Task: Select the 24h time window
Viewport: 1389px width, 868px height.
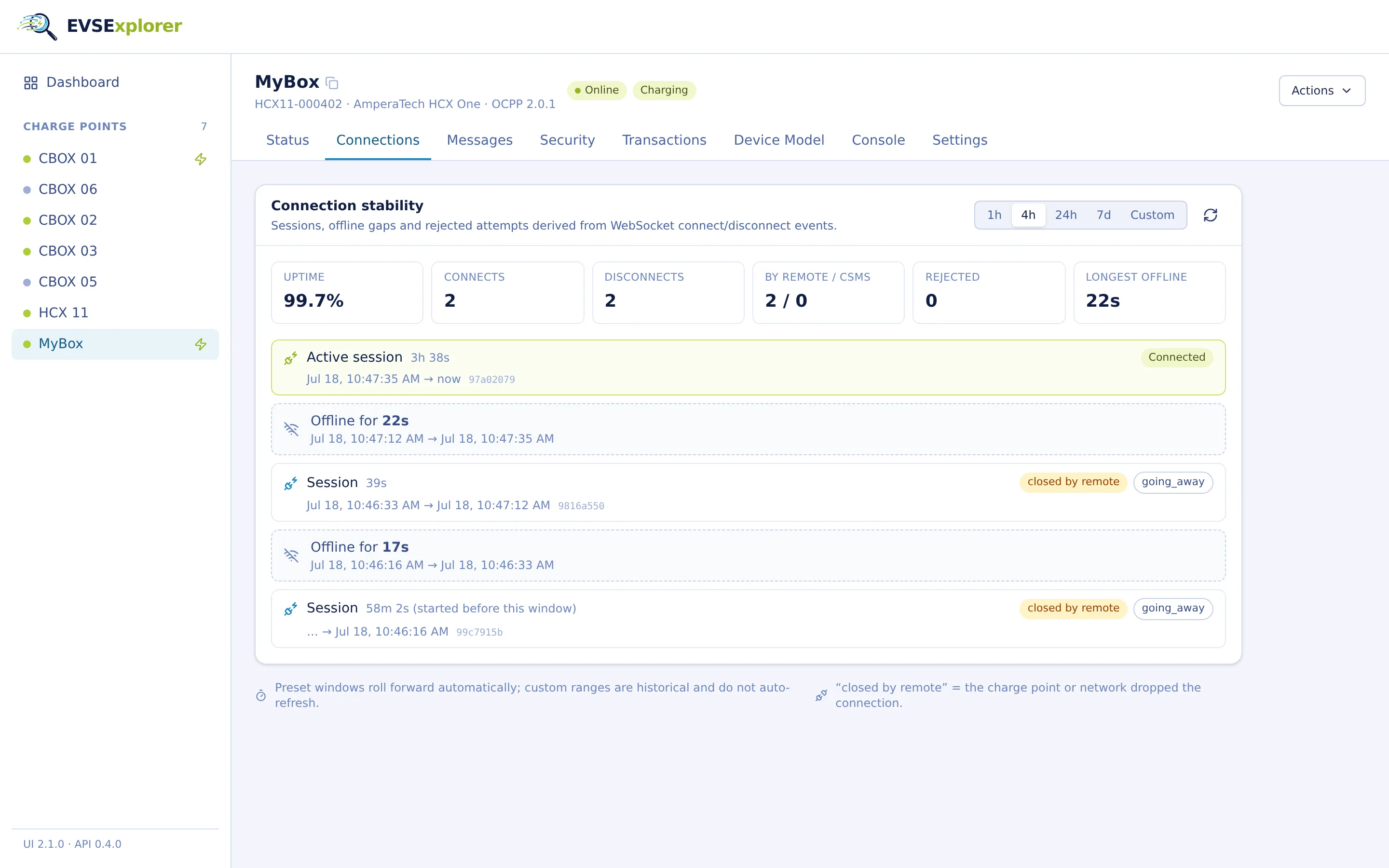Action: coord(1066,215)
